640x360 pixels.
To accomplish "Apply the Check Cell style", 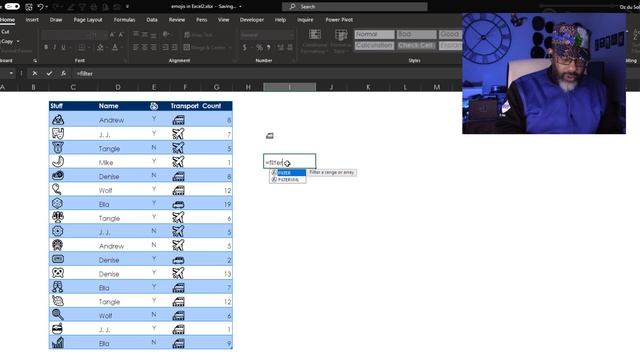I will (416, 45).
